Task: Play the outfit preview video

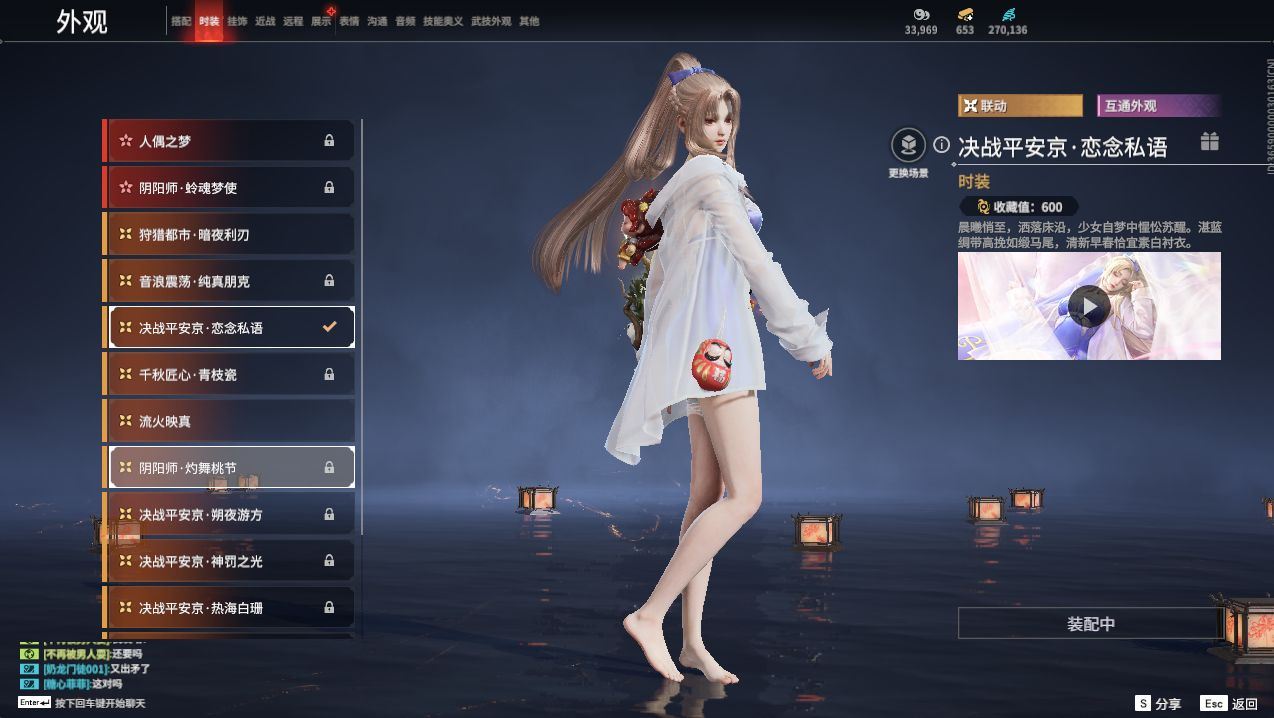Action: coord(1088,306)
